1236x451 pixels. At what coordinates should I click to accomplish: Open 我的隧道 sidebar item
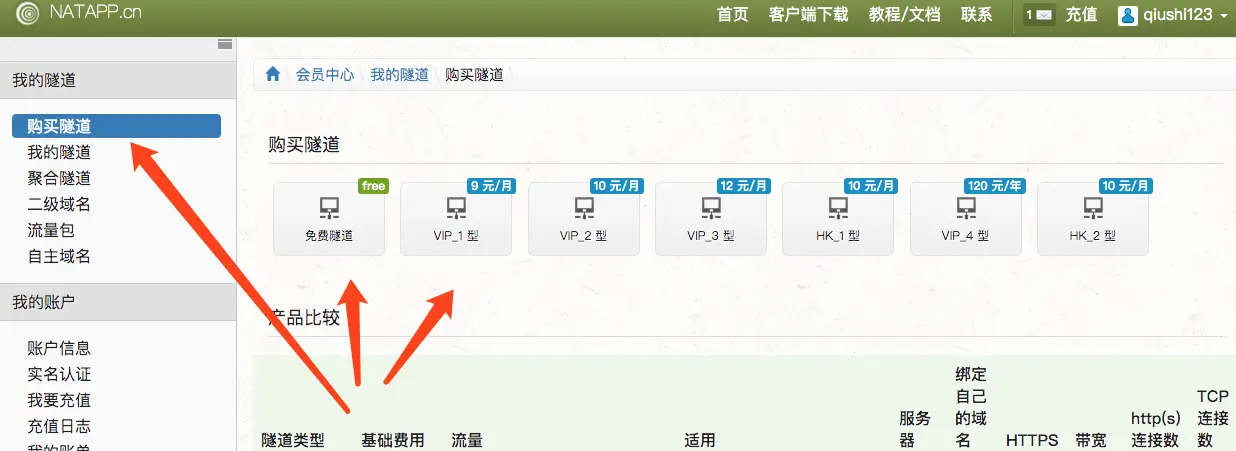click(x=59, y=152)
